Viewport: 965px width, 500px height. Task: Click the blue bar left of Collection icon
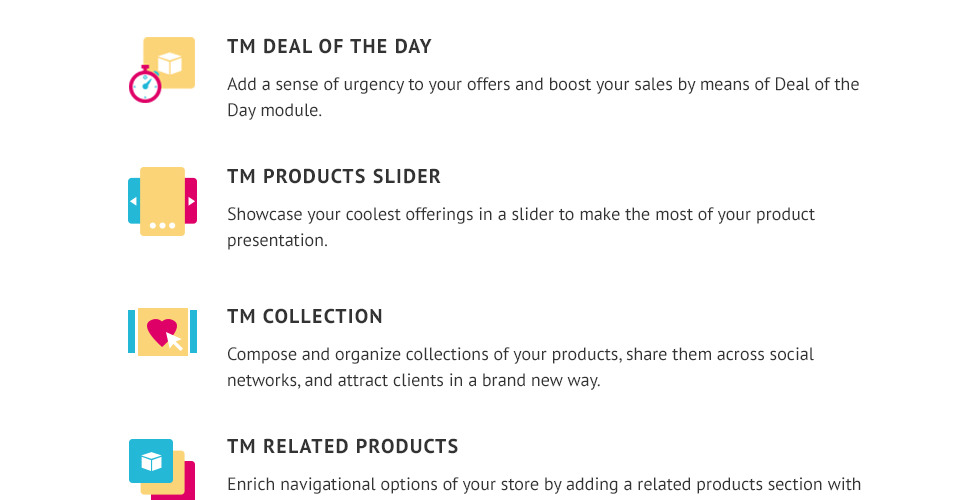131,332
